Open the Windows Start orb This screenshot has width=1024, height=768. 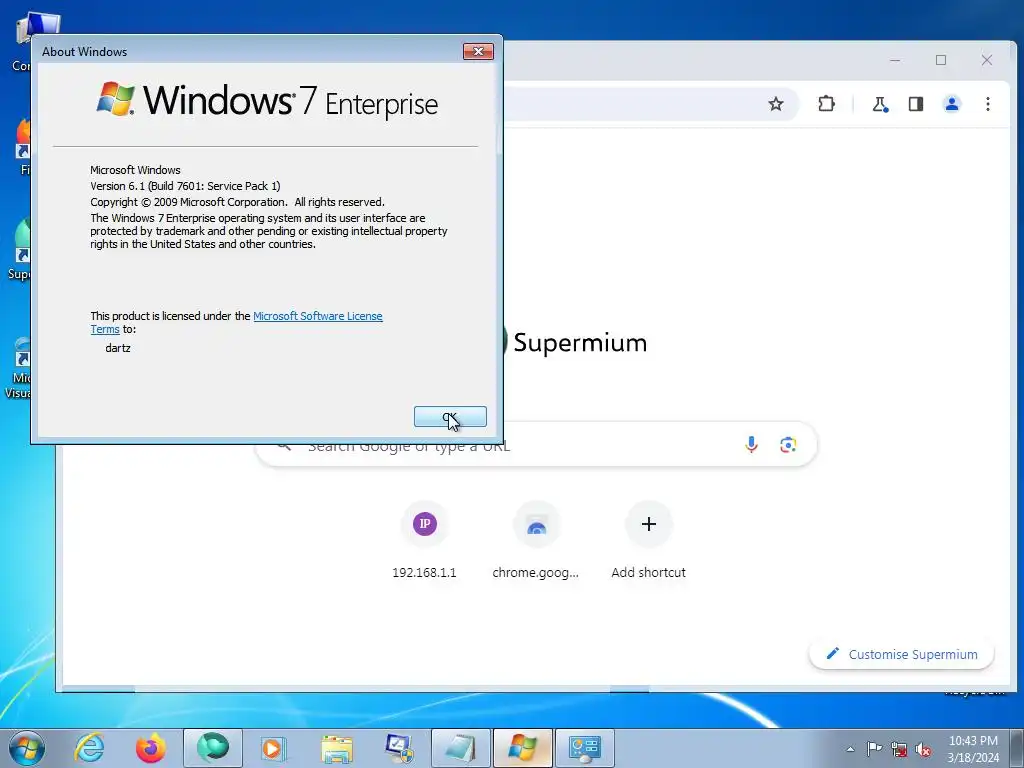click(27, 748)
